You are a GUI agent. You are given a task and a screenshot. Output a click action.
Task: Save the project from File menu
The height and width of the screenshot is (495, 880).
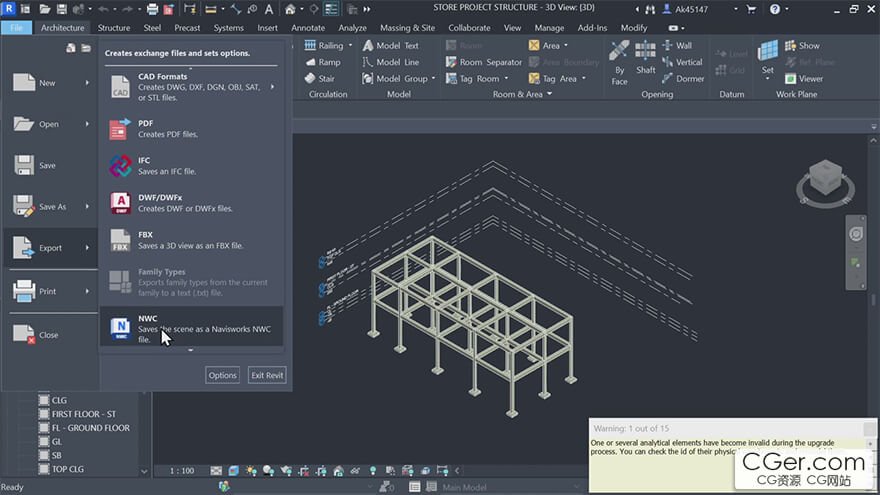tap(51, 166)
